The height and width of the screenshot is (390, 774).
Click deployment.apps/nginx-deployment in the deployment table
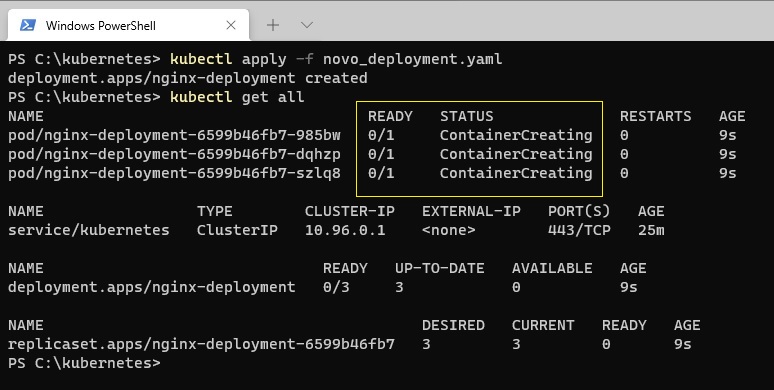tap(152, 287)
